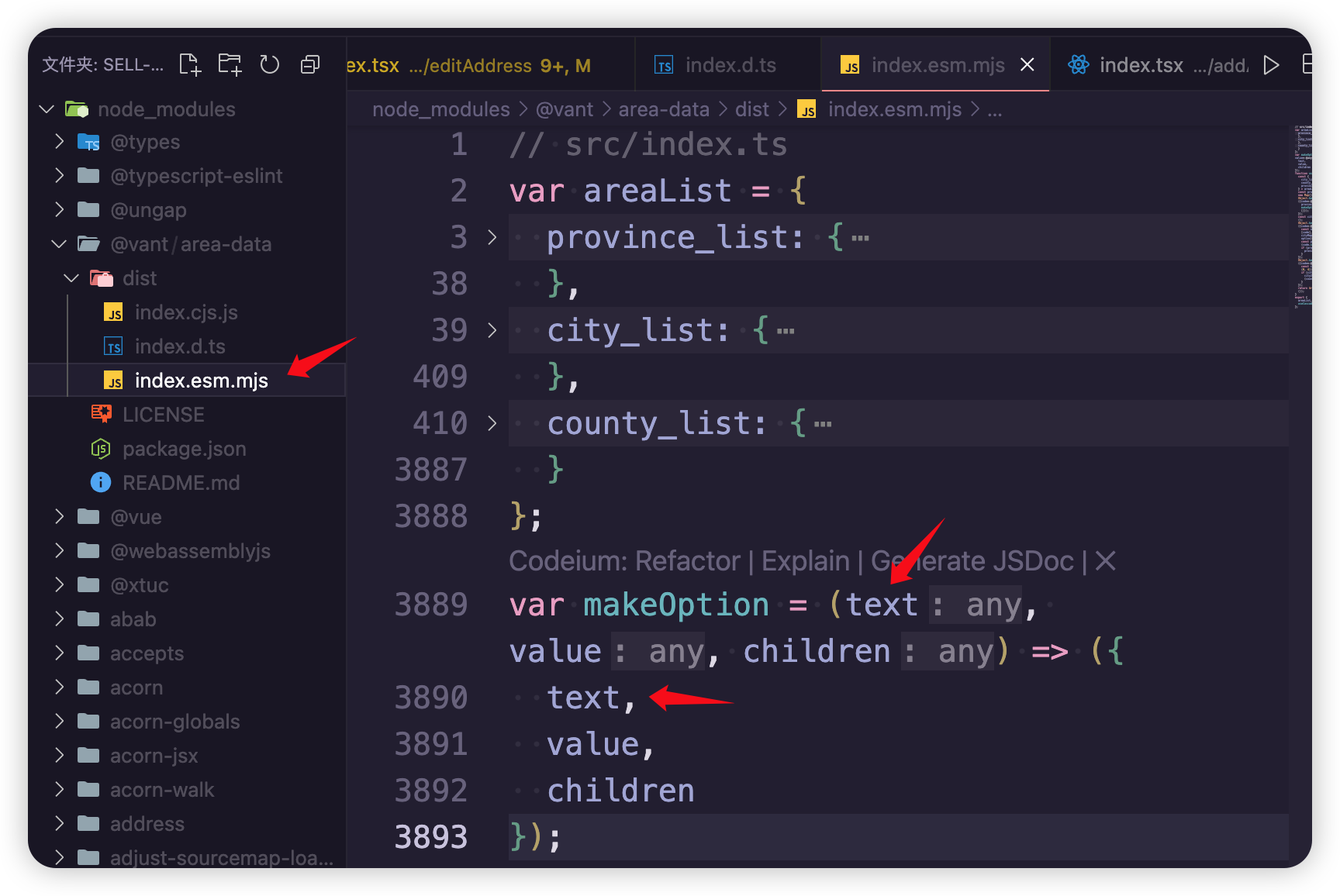Viewport: 1340px width, 896px height.
Task: Click the Run play icon in editor toolbar
Action: pyautogui.click(x=1270, y=65)
